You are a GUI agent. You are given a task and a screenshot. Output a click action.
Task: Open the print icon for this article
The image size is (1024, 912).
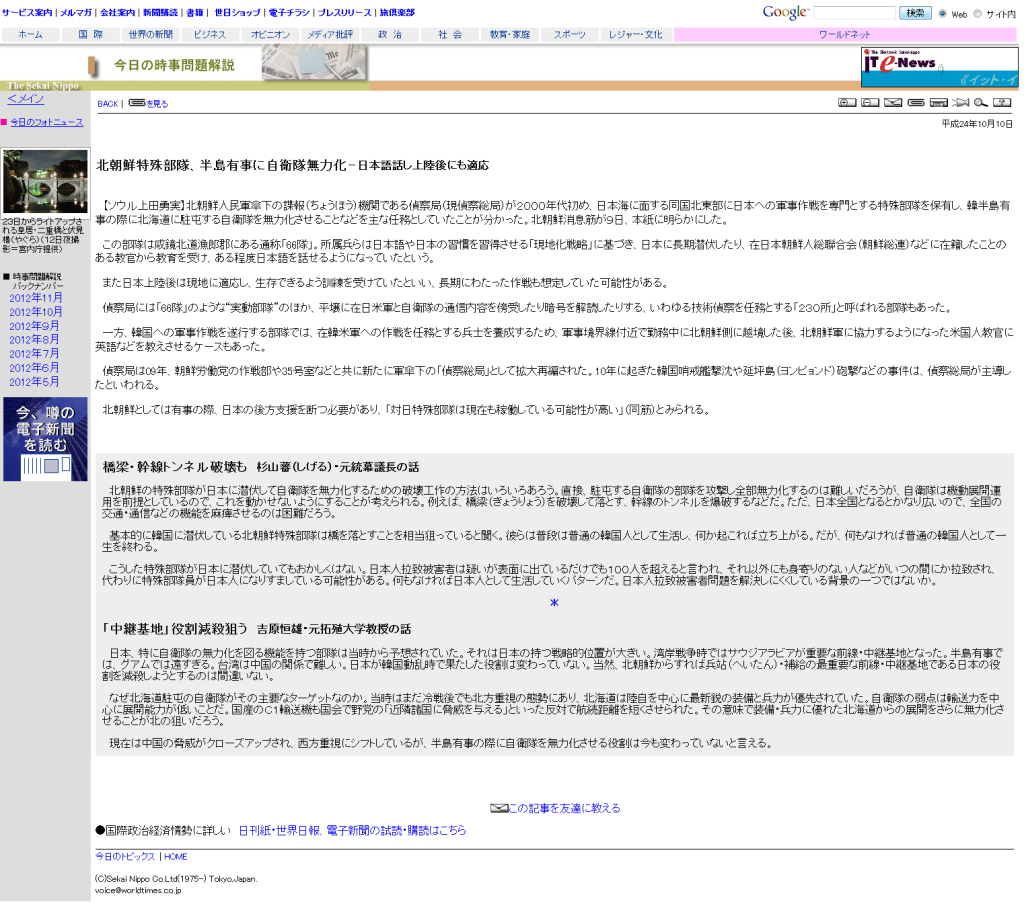pos(939,102)
